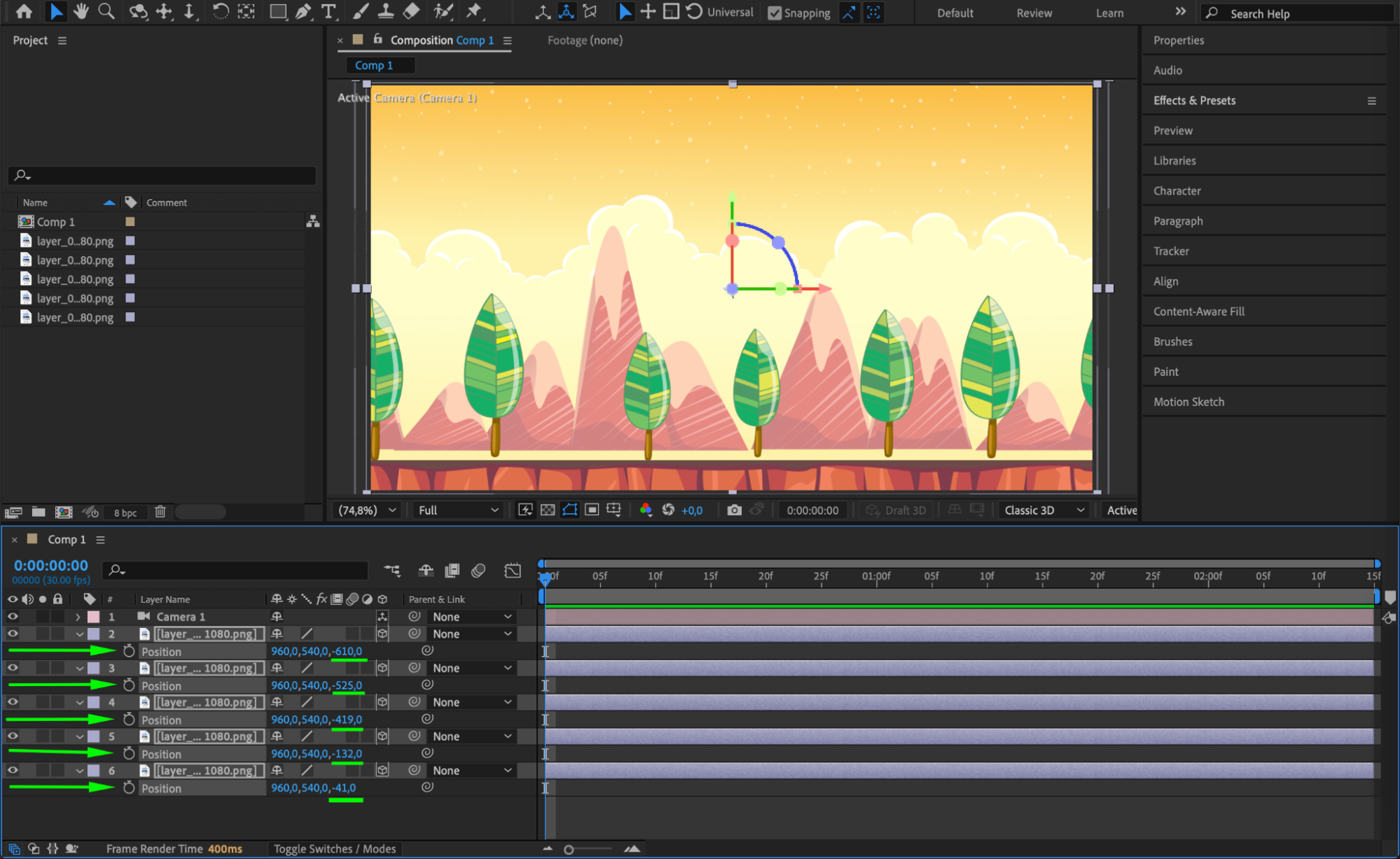Click the 8 bpc color depth button
1400x859 pixels.
(x=125, y=512)
